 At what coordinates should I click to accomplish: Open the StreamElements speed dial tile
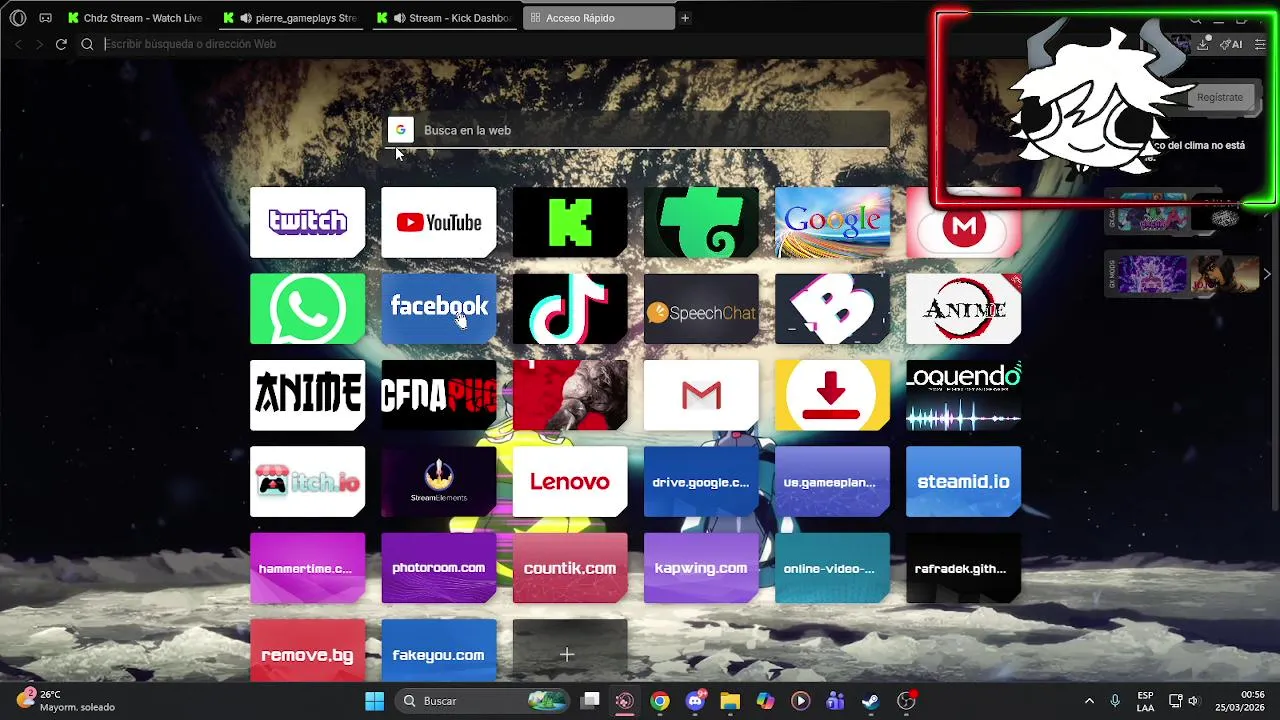click(438, 482)
